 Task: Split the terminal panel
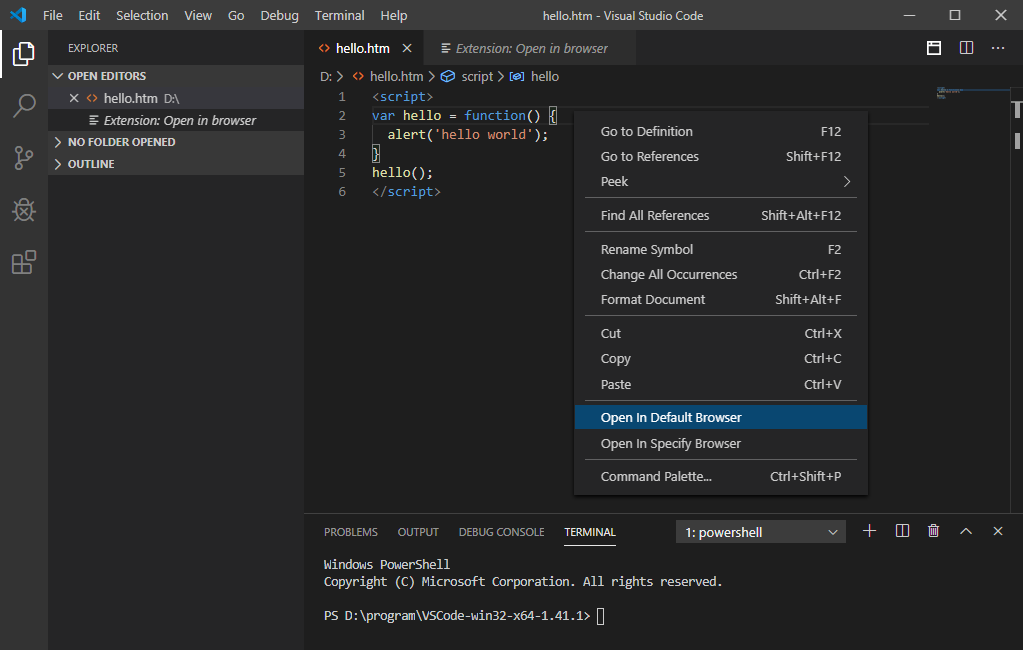(902, 532)
